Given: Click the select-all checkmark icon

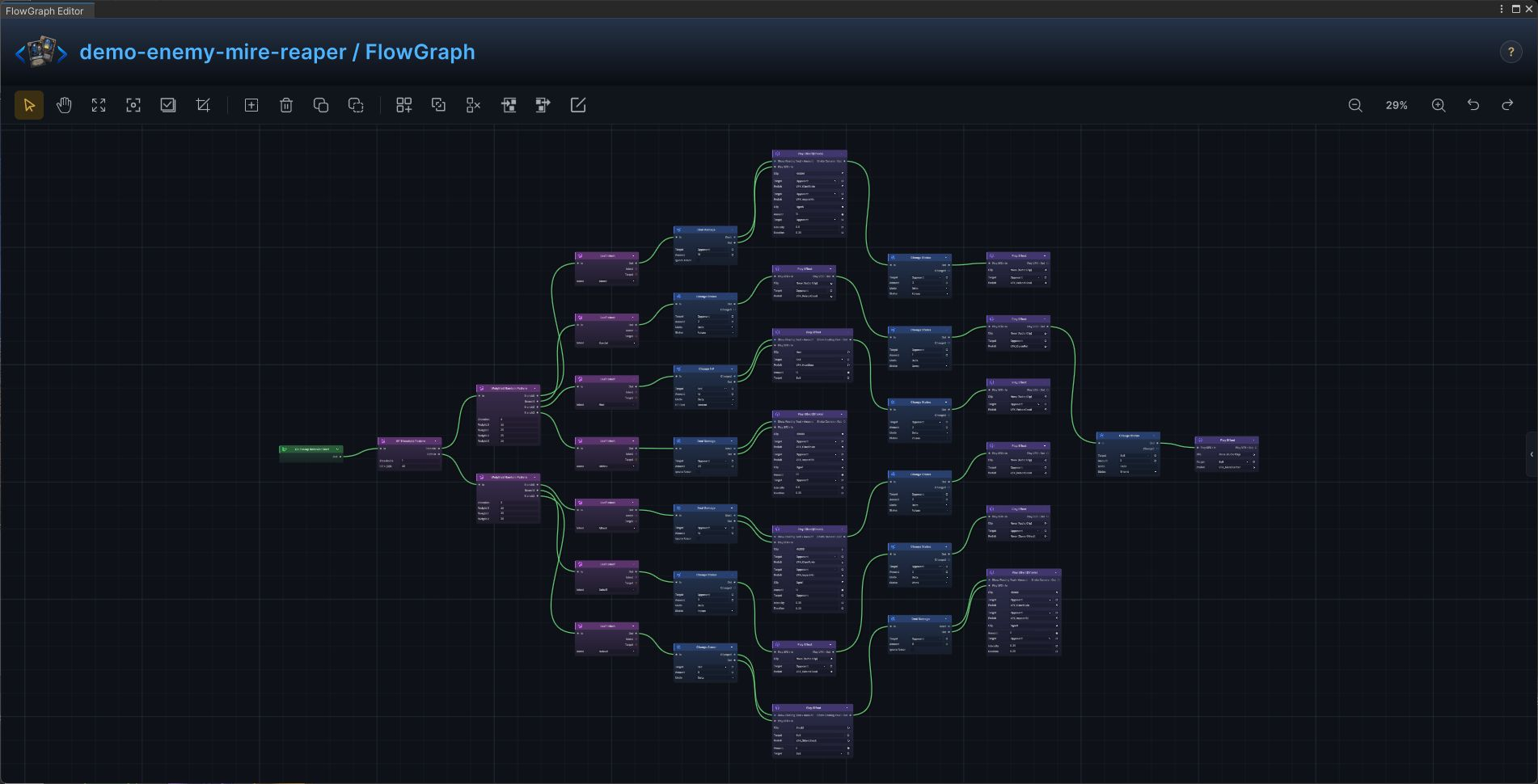Looking at the screenshot, I should click(168, 105).
